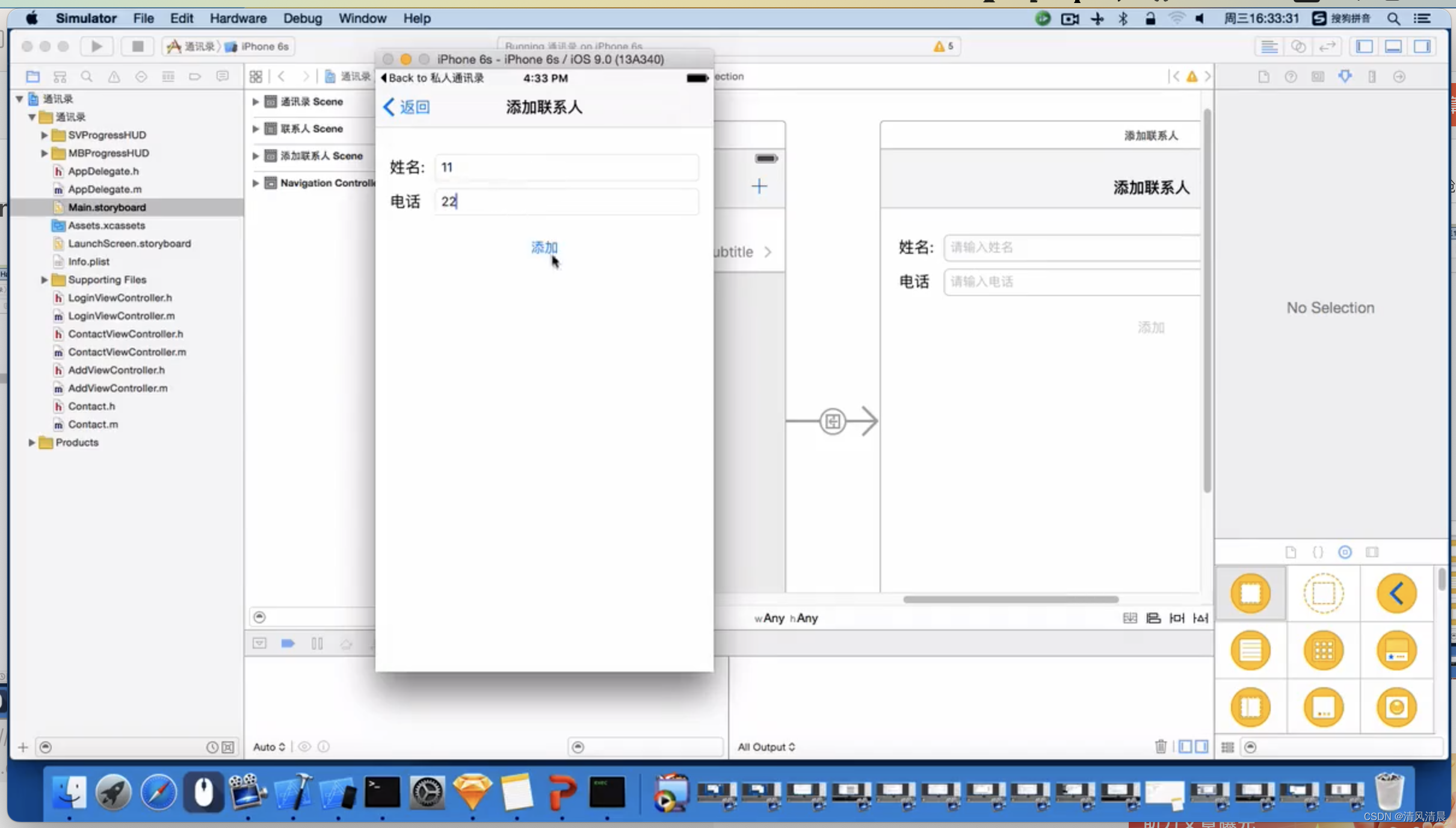Open the Find navigator search icon

pyautogui.click(x=87, y=76)
